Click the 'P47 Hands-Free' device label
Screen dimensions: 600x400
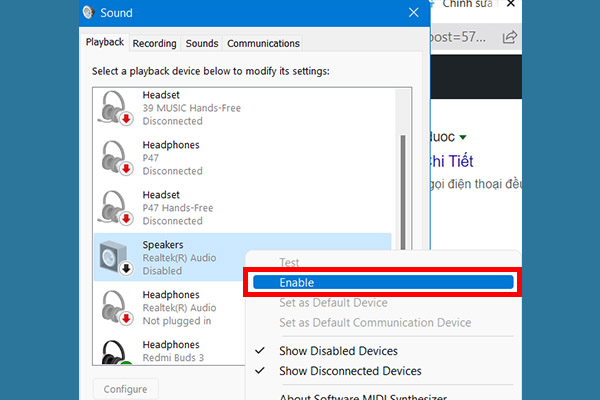[x=178, y=208]
